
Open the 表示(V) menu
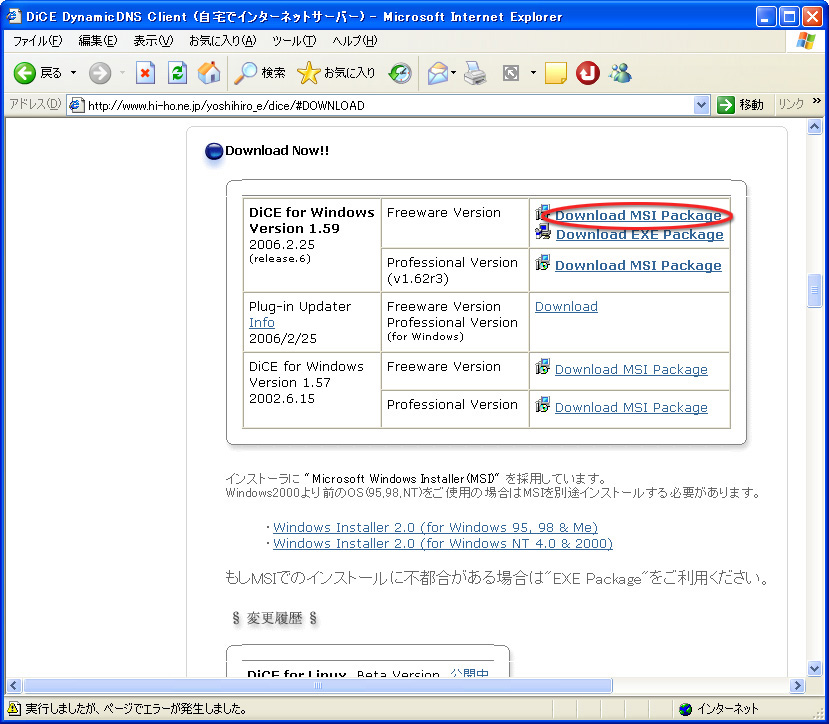(153, 41)
